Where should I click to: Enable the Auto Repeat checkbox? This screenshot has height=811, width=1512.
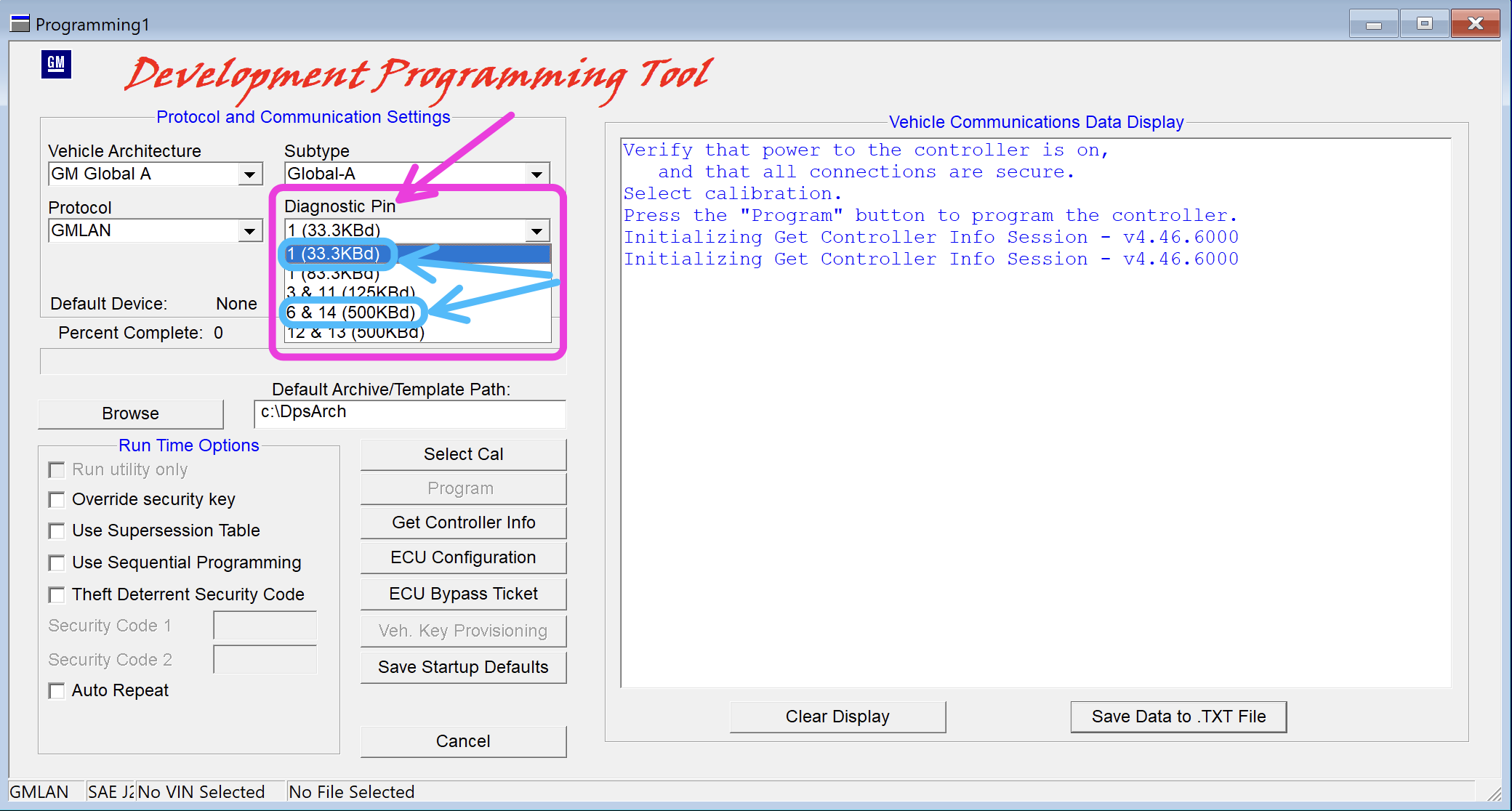(56, 691)
